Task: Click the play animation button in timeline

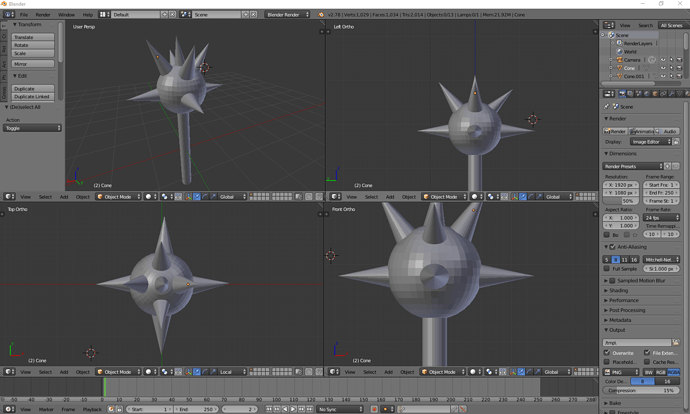Action: click(293, 409)
